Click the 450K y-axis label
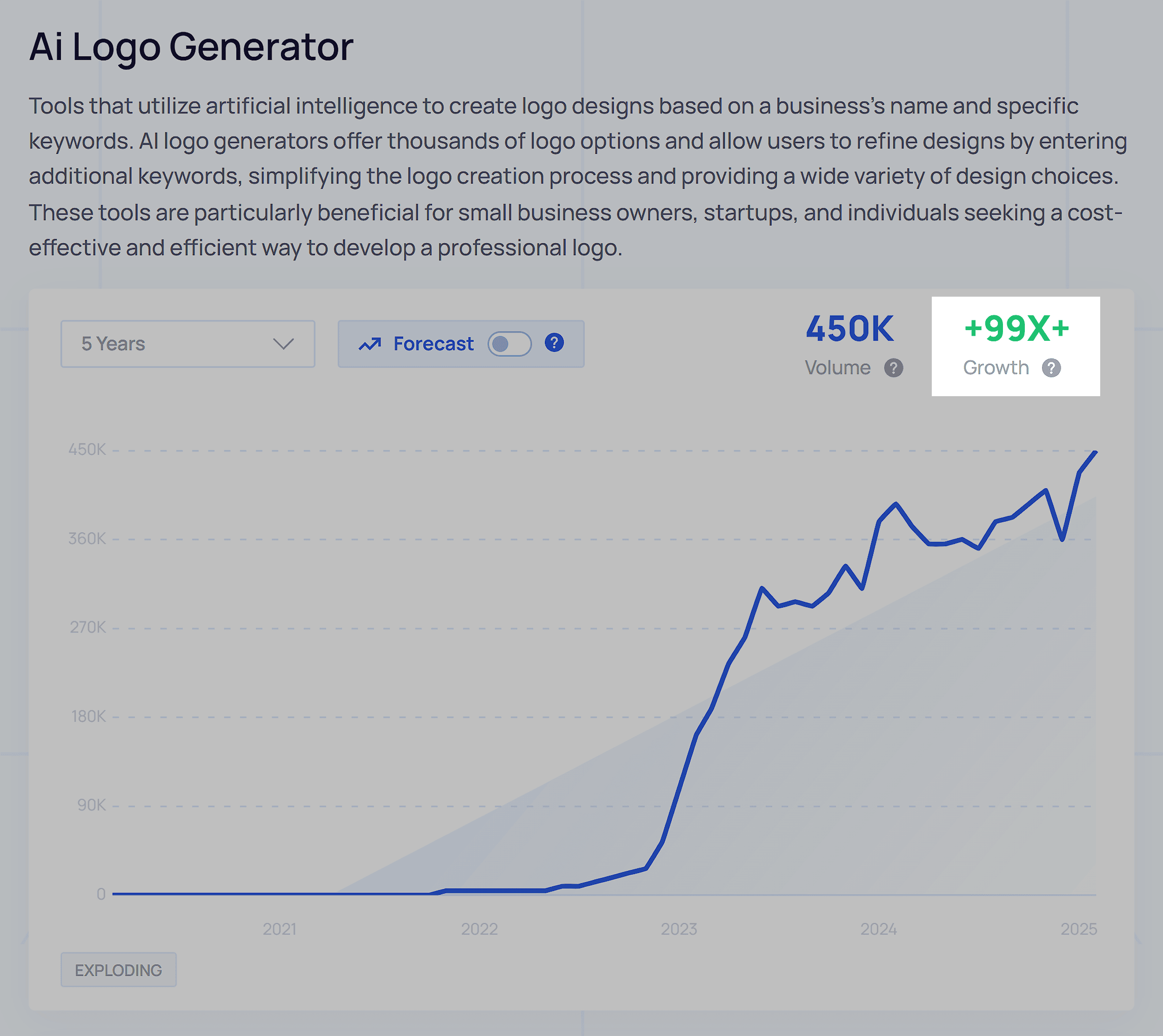The image size is (1163, 1036). pos(87,450)
